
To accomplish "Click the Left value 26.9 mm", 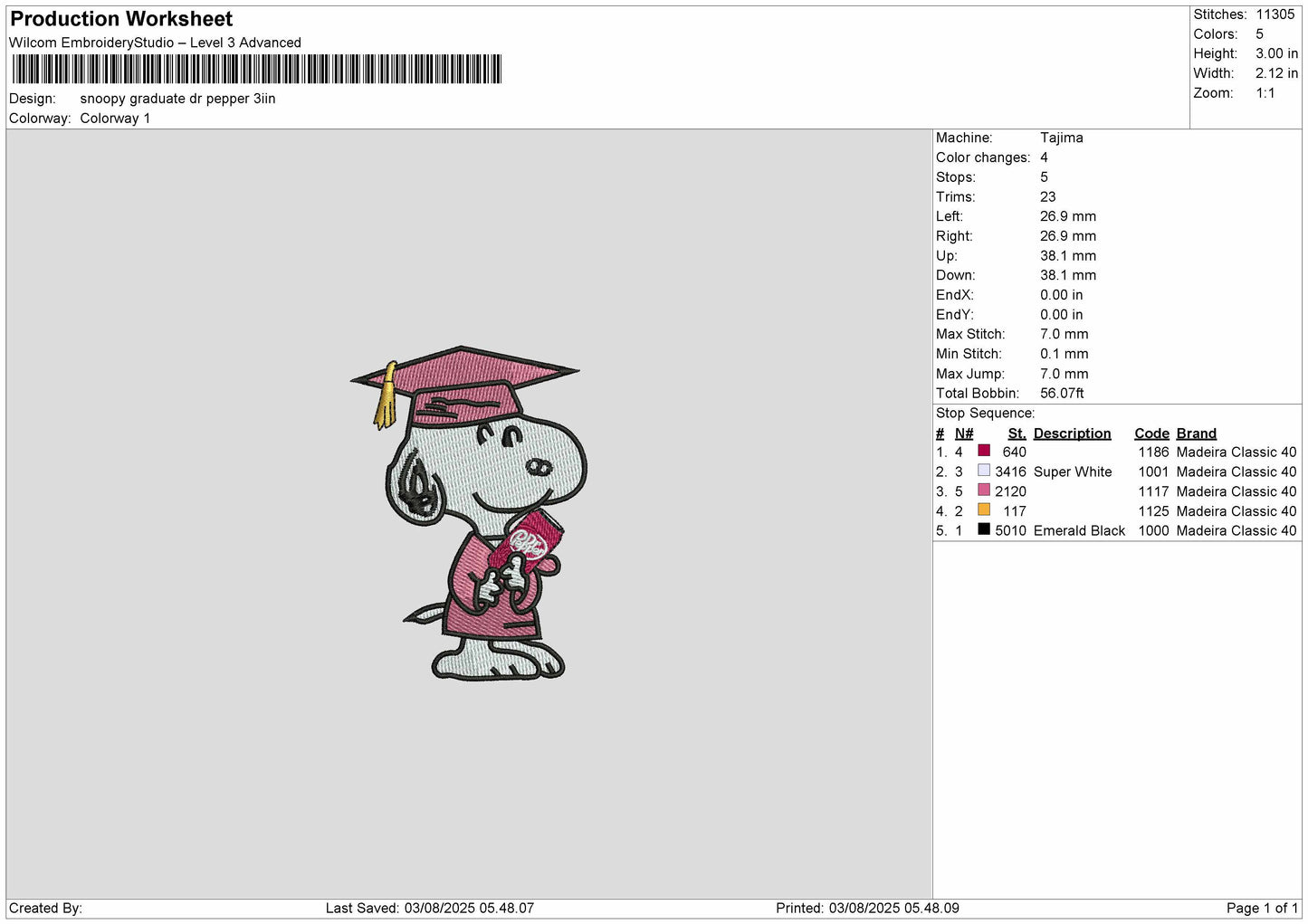I will (1068, 216).
